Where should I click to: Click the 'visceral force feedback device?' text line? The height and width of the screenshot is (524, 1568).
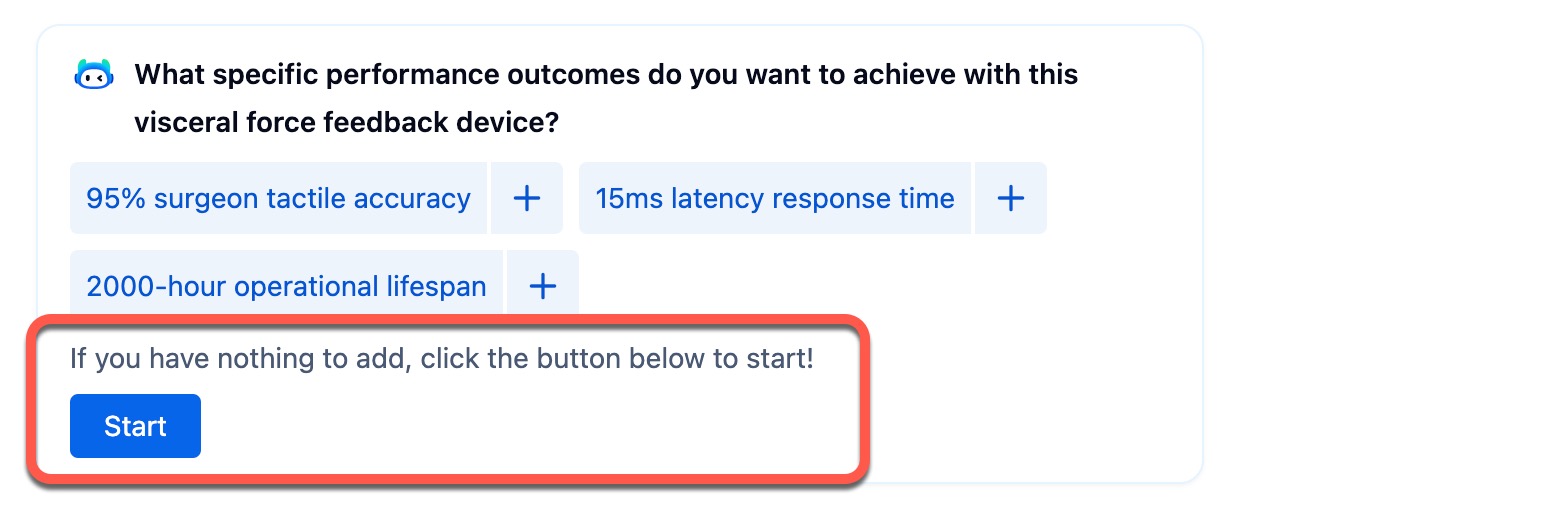[346, 123]
